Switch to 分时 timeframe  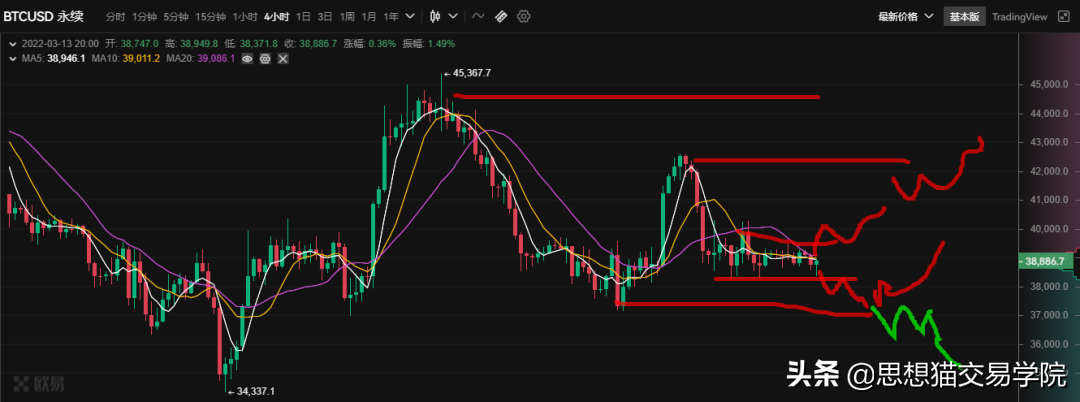(116, 17)
